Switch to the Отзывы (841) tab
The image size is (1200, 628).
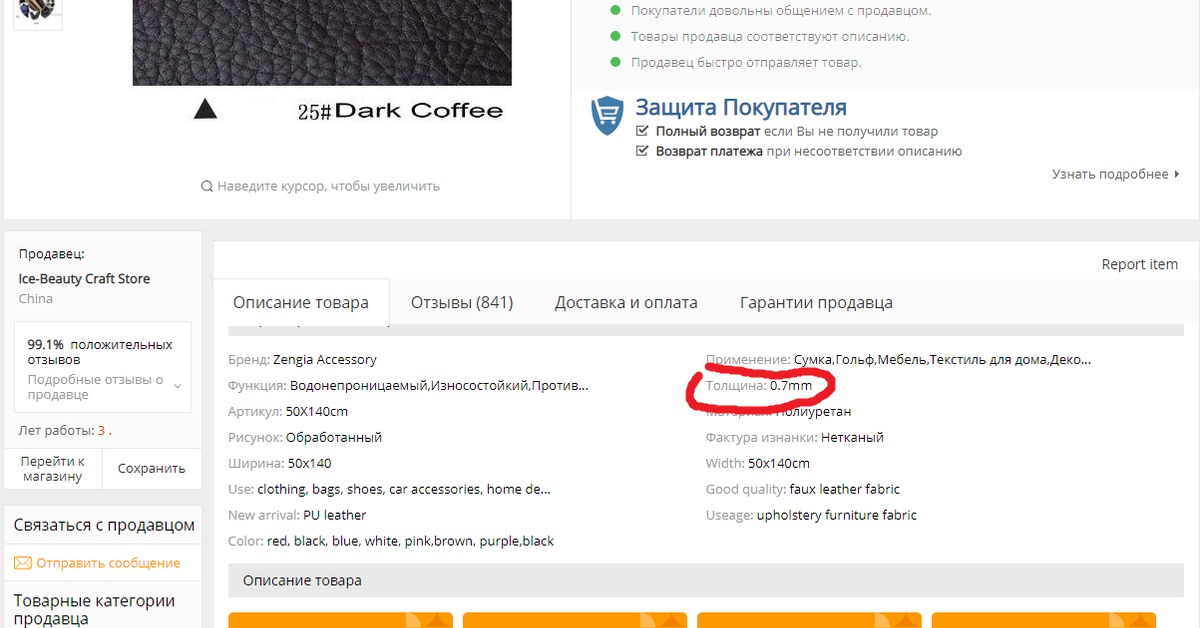461,301
